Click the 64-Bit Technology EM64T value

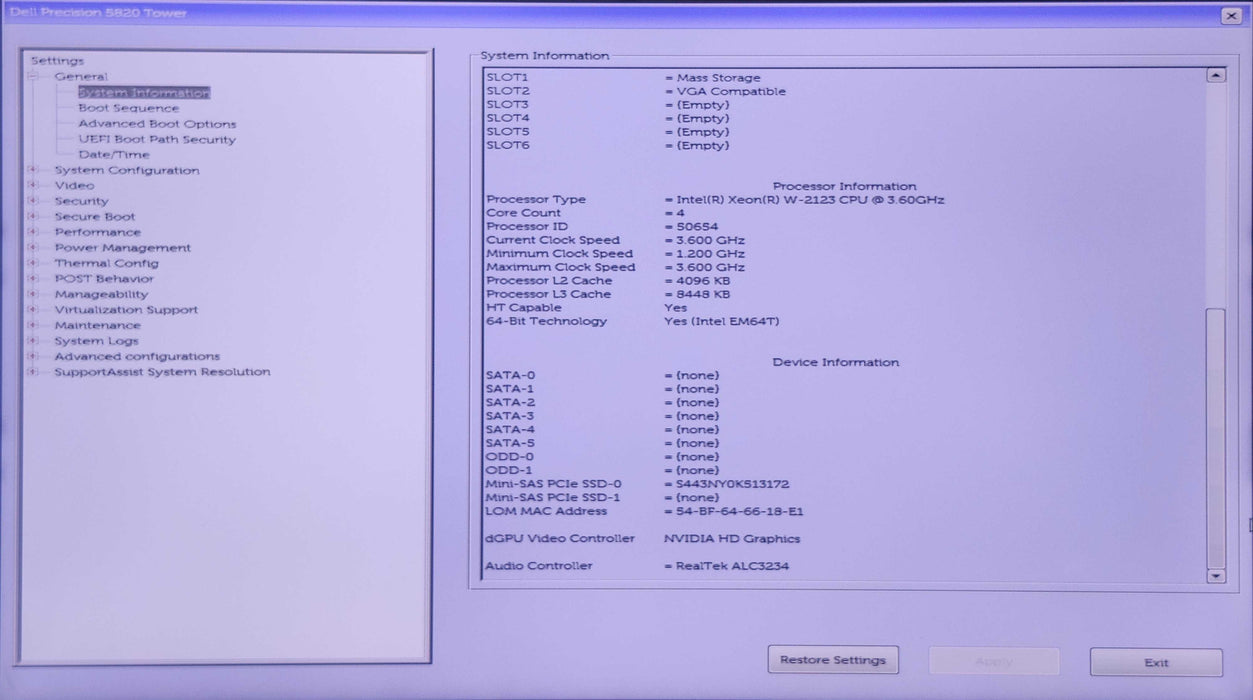pos(721,321)
